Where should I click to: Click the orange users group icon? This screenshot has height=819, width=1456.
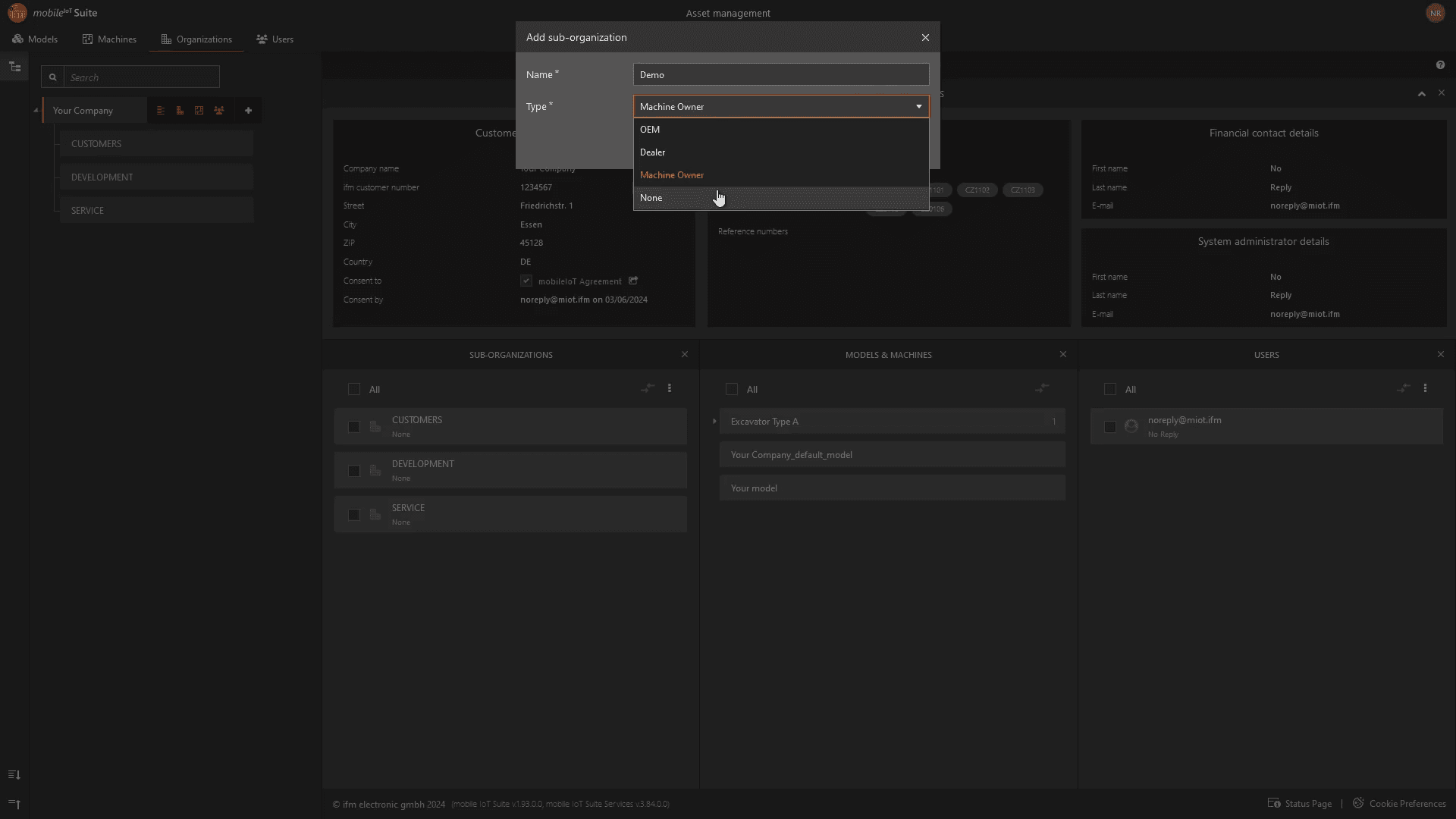219,111
